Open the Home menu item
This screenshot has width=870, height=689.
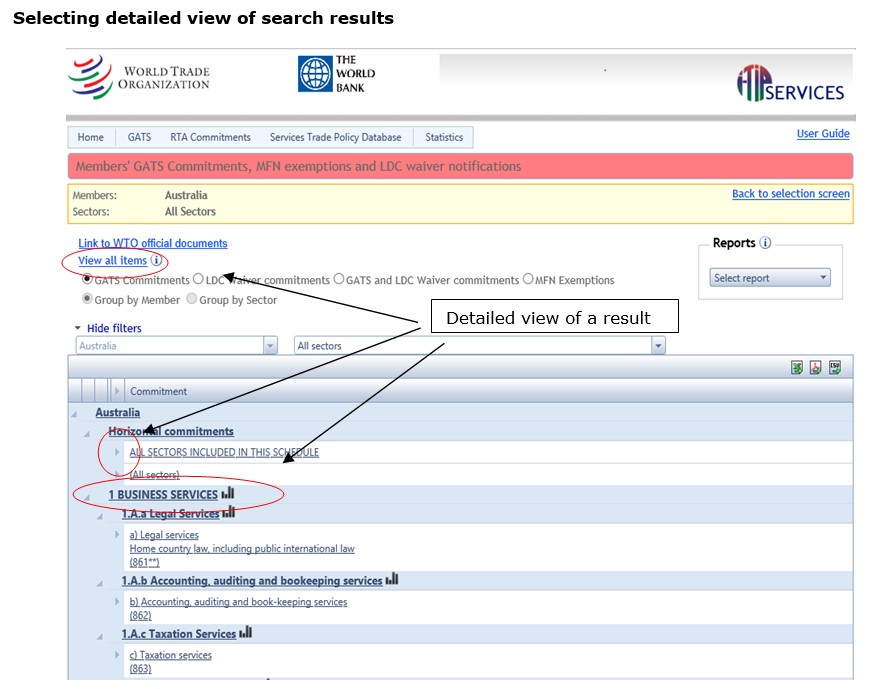[90, 137]
